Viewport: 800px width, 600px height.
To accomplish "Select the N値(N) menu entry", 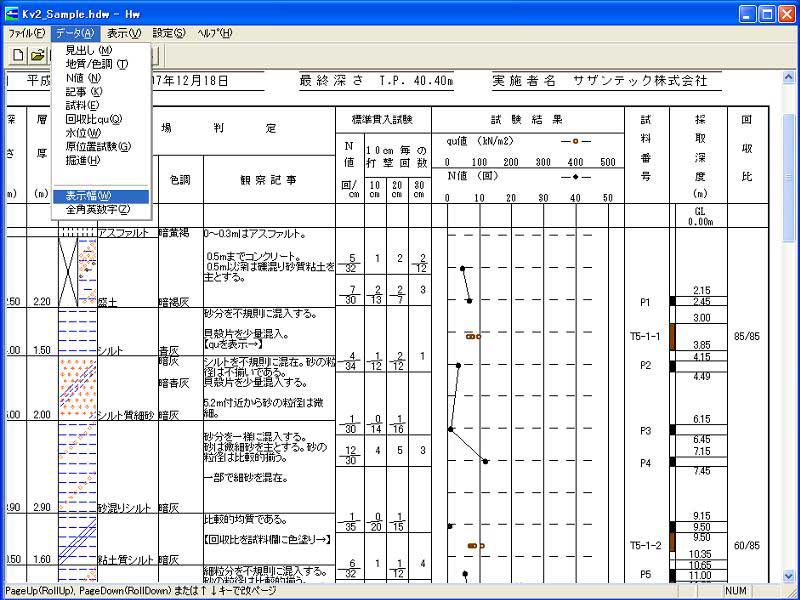I will (x=83, y=78).
